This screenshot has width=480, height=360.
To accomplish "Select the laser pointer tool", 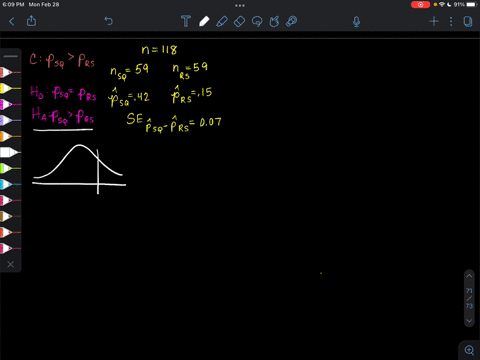I will 292,21.
